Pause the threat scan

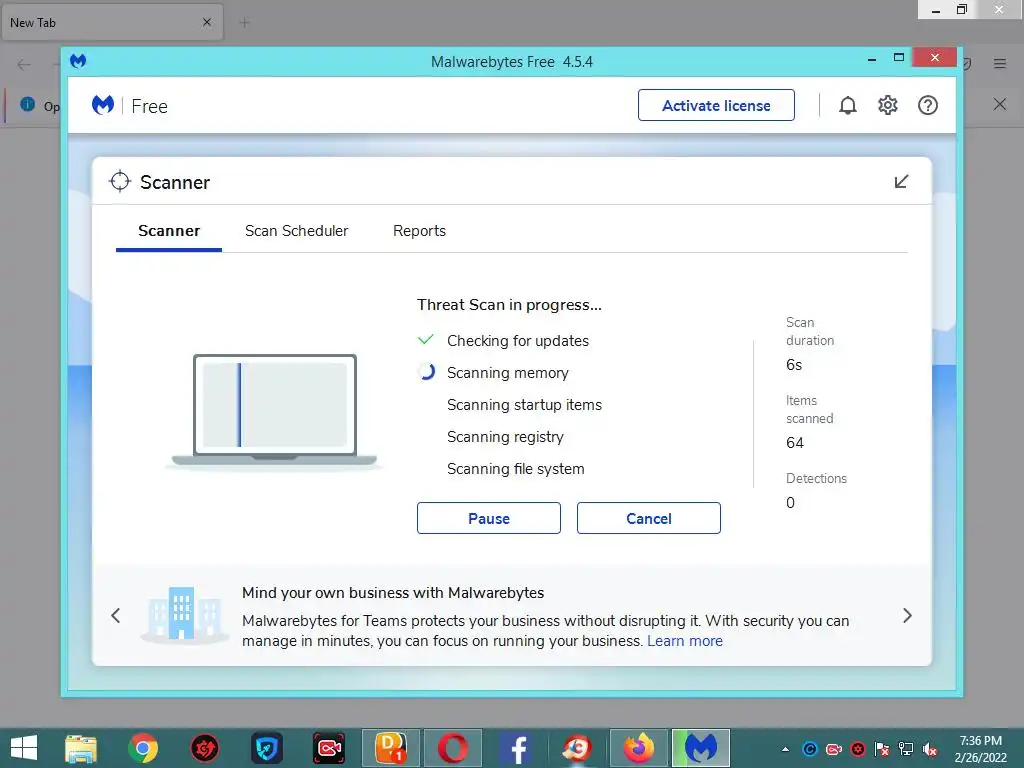coord(488,518)
